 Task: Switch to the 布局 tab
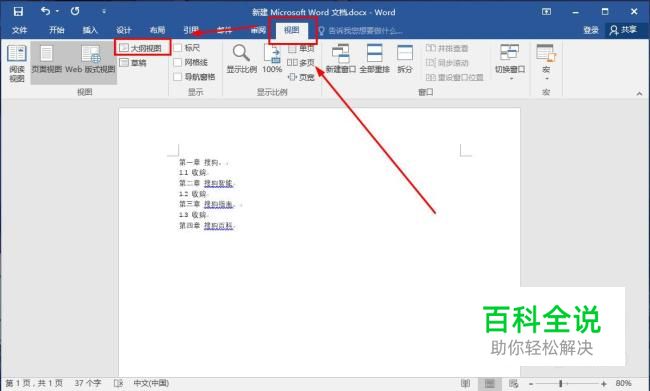157,30
